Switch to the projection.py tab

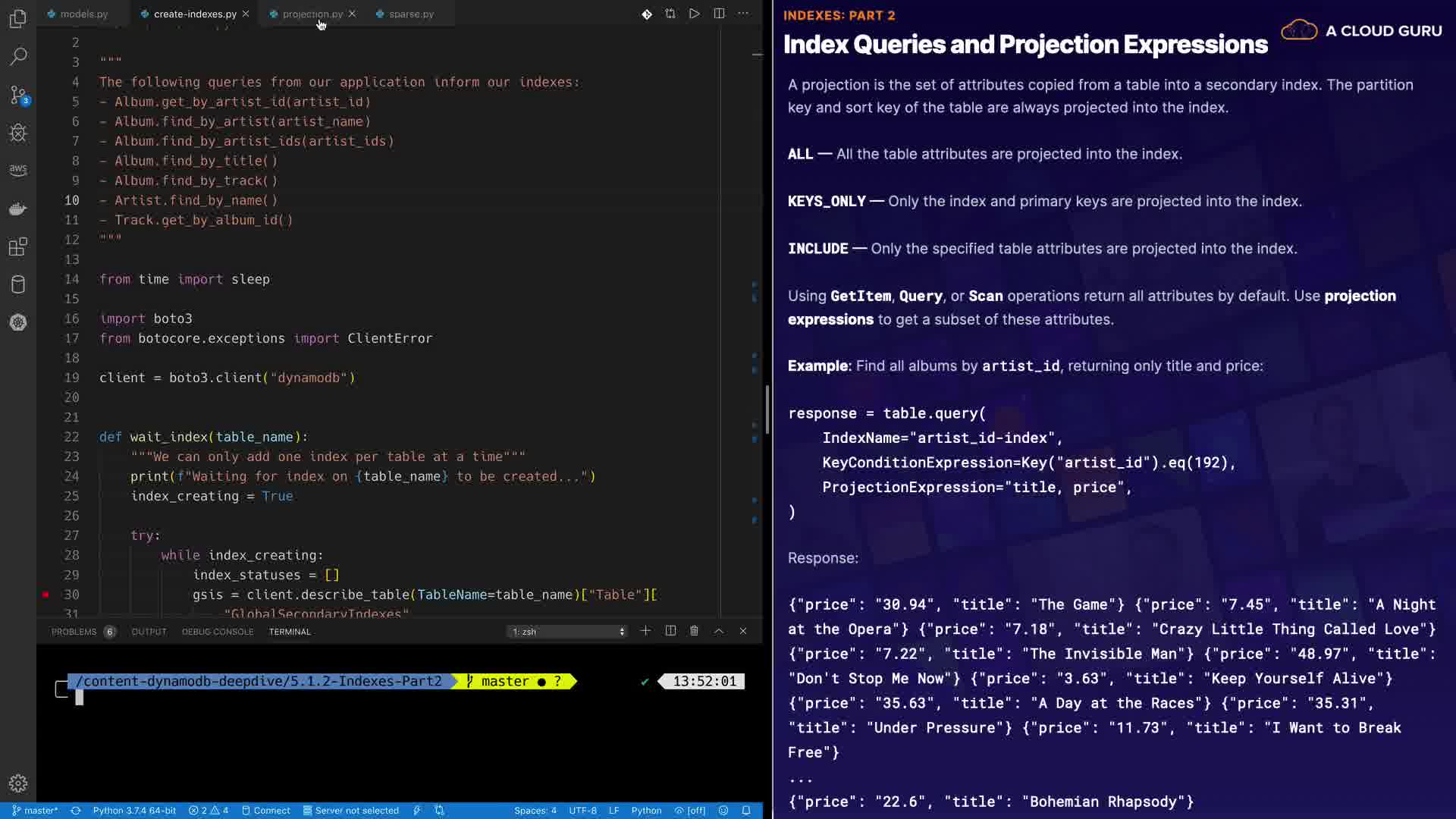[312, 14]
